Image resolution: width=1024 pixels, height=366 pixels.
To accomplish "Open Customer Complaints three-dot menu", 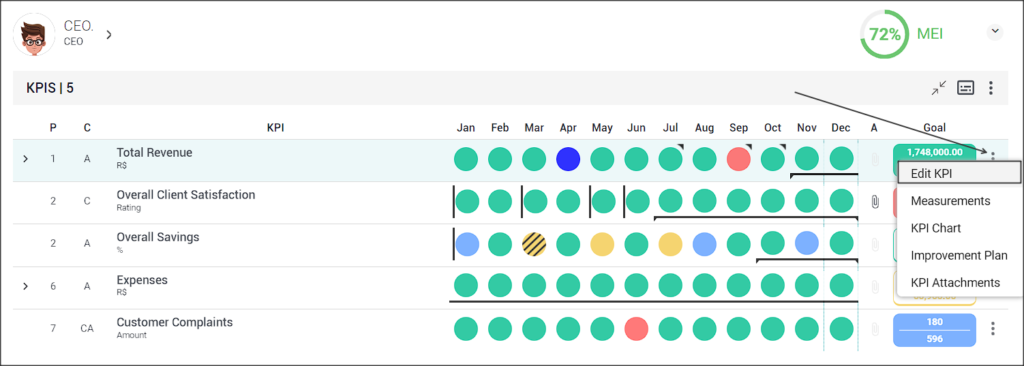I will tap(993, 329).
